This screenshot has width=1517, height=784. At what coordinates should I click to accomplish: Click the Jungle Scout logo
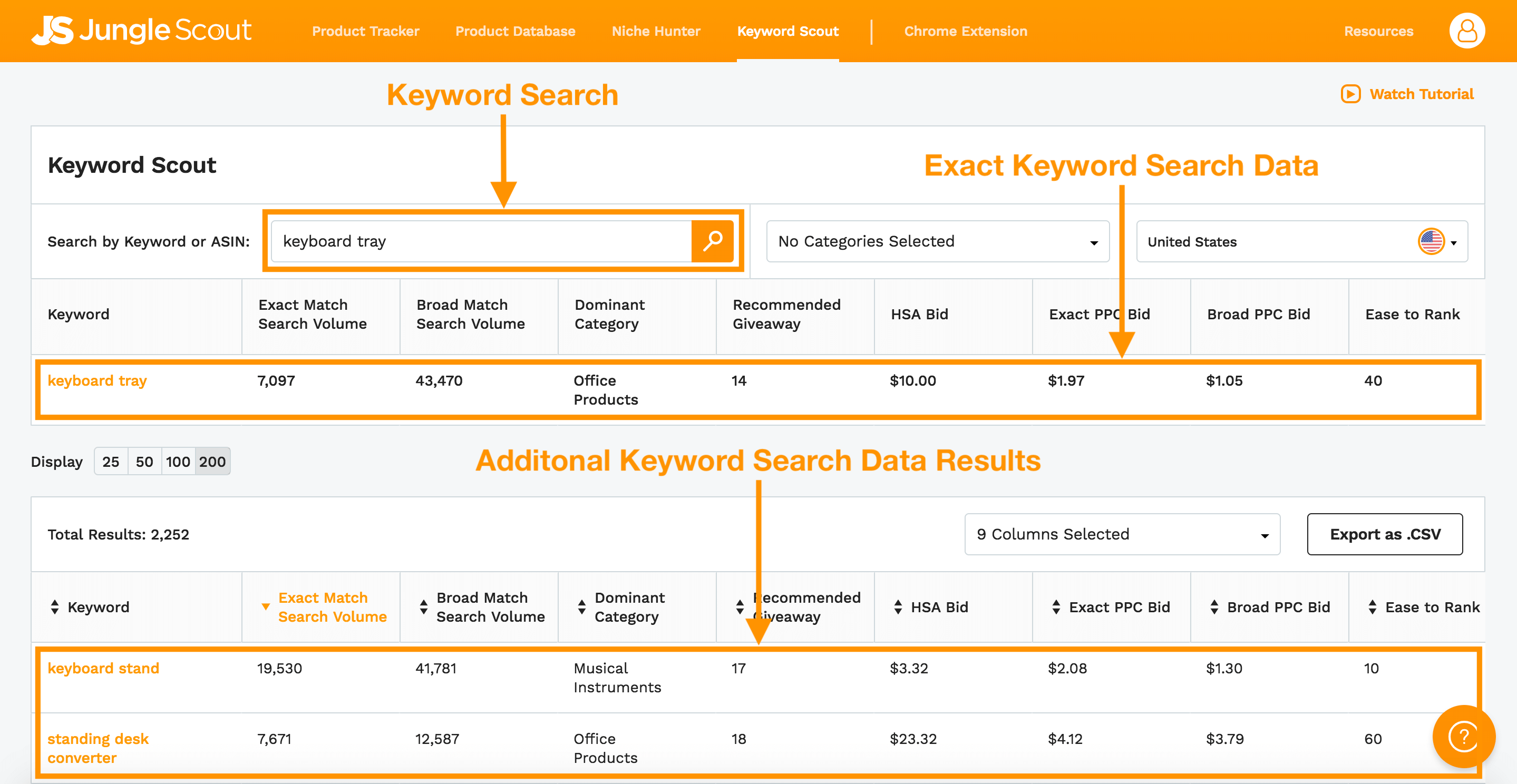click(x=141, y=31)
